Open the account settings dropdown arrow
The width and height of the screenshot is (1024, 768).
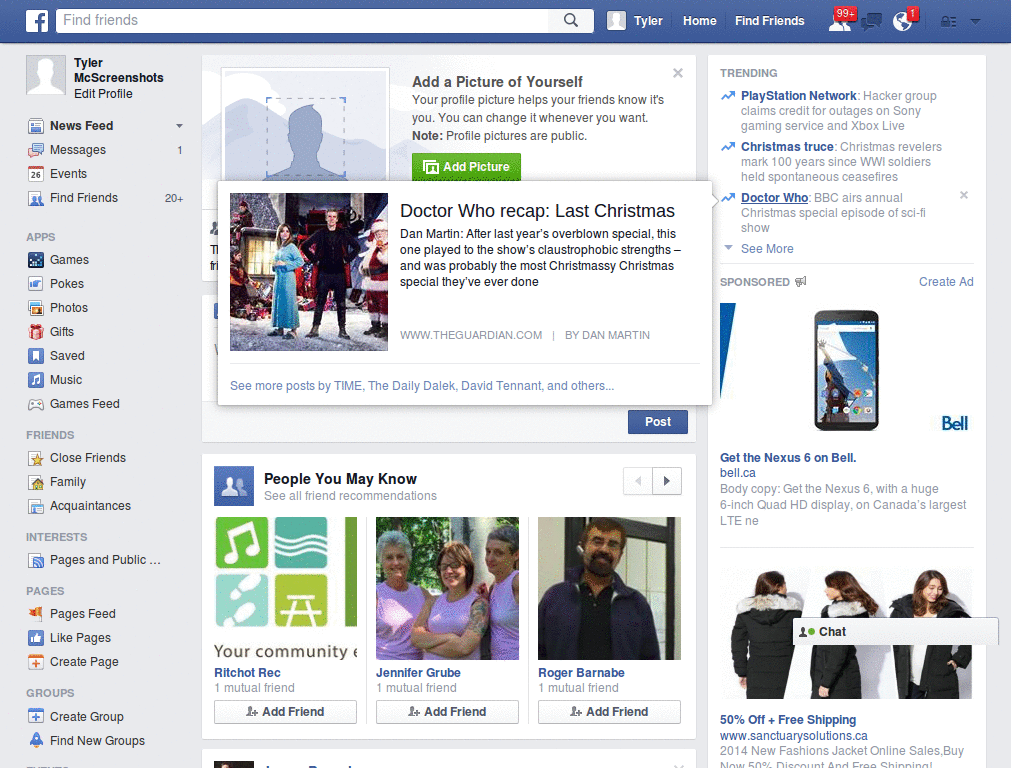point(975,22)
